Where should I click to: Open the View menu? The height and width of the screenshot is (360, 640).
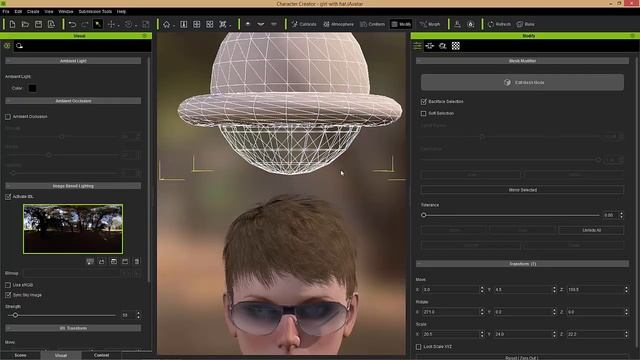(x=49, y=11)
